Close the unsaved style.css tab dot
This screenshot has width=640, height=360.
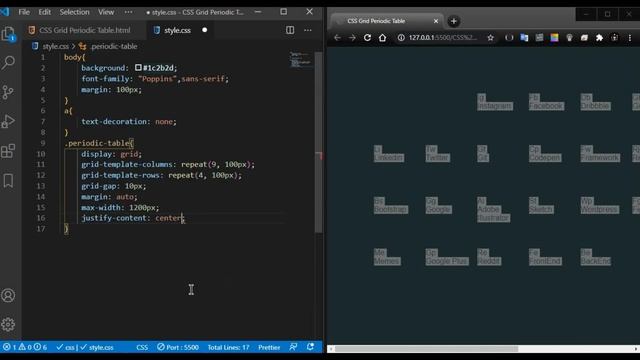pos(204,30)
